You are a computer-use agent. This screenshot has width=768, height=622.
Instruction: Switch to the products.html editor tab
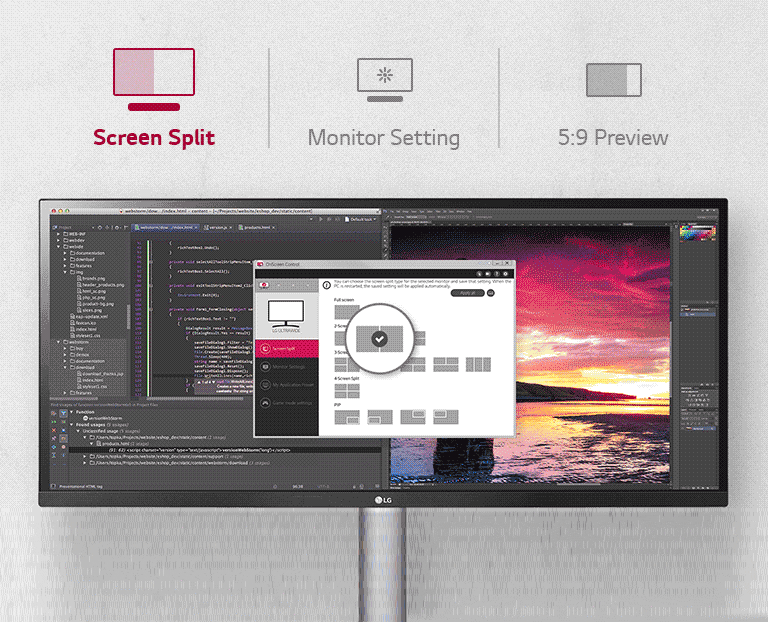[257, 227]
